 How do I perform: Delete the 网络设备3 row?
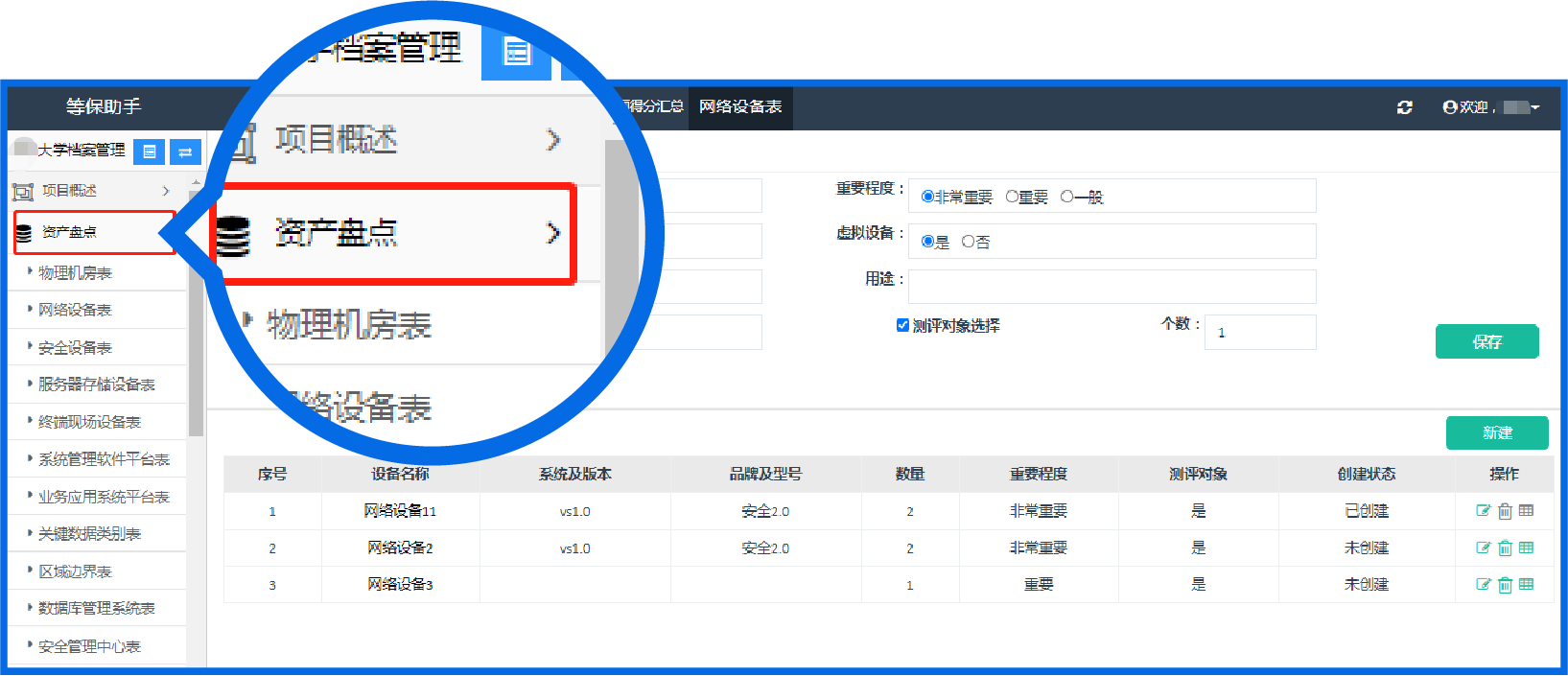[x=1505, y=585]
